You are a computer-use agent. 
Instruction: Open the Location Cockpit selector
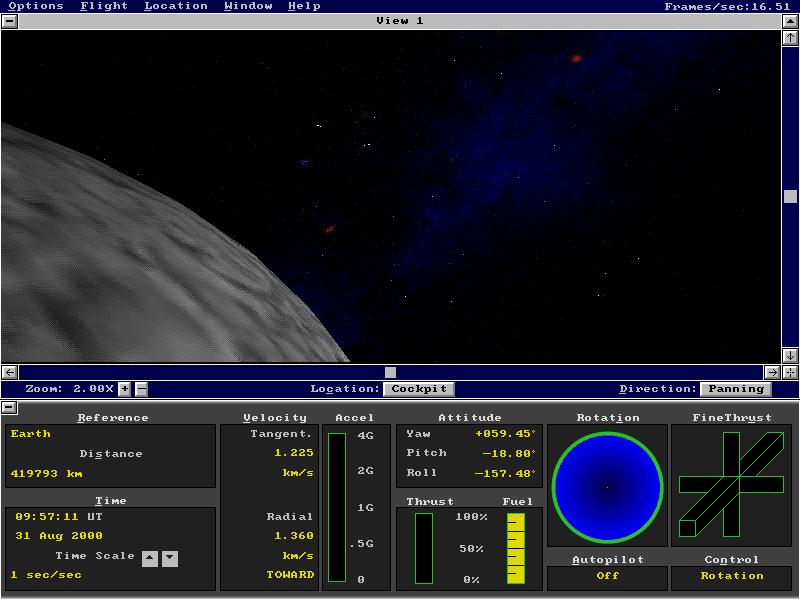418,389
